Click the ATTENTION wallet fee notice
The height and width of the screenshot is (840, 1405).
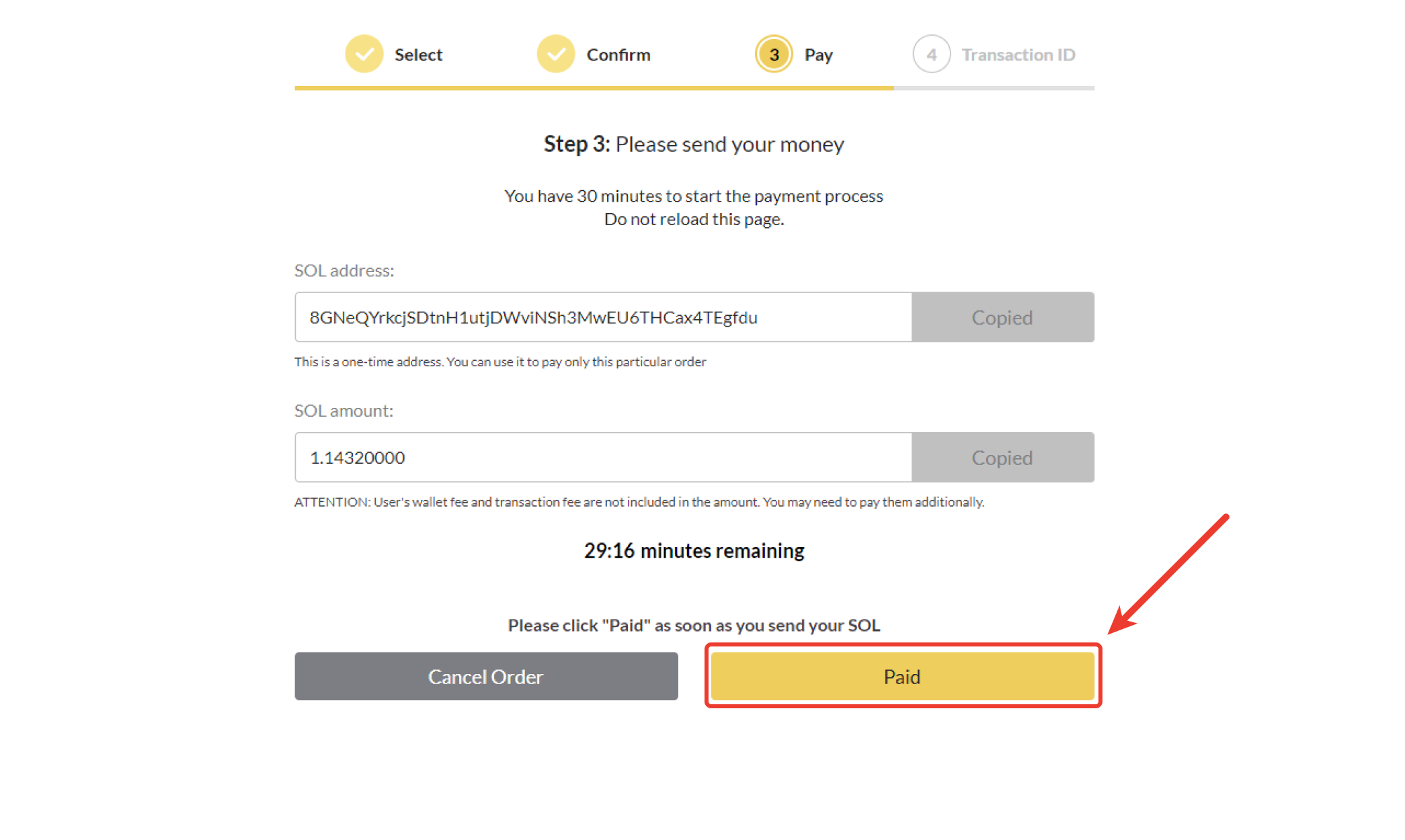[x=639, y=502]
